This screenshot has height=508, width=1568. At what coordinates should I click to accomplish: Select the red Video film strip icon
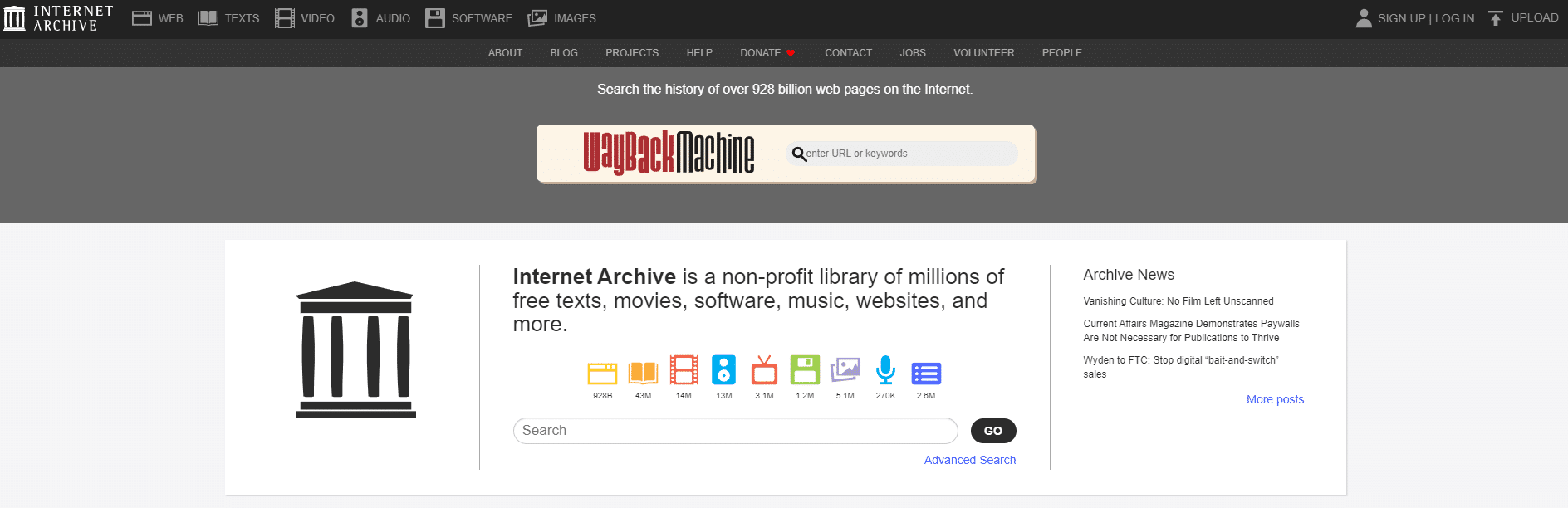[x=684, y=370]
